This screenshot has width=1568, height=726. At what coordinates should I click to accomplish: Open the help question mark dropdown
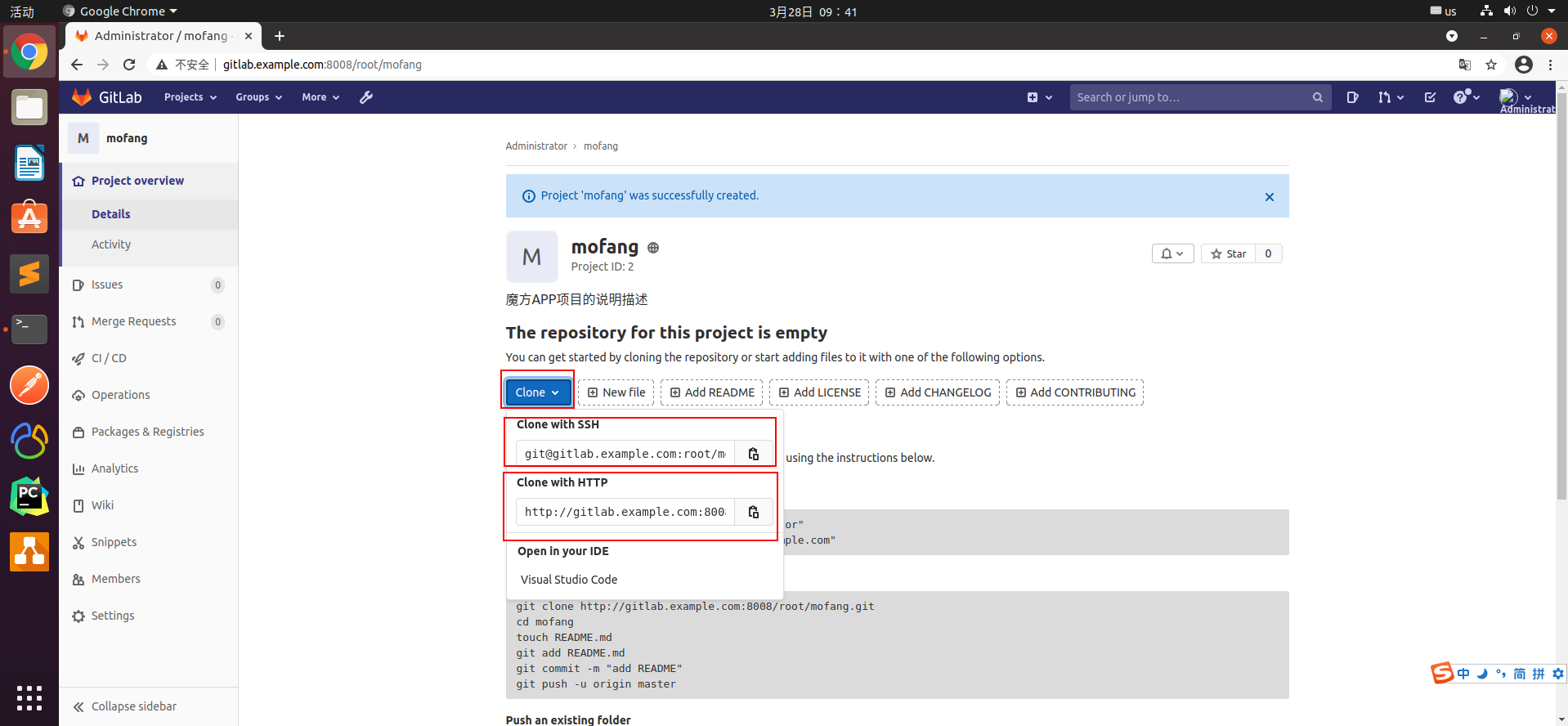(x=1467, y=97)
